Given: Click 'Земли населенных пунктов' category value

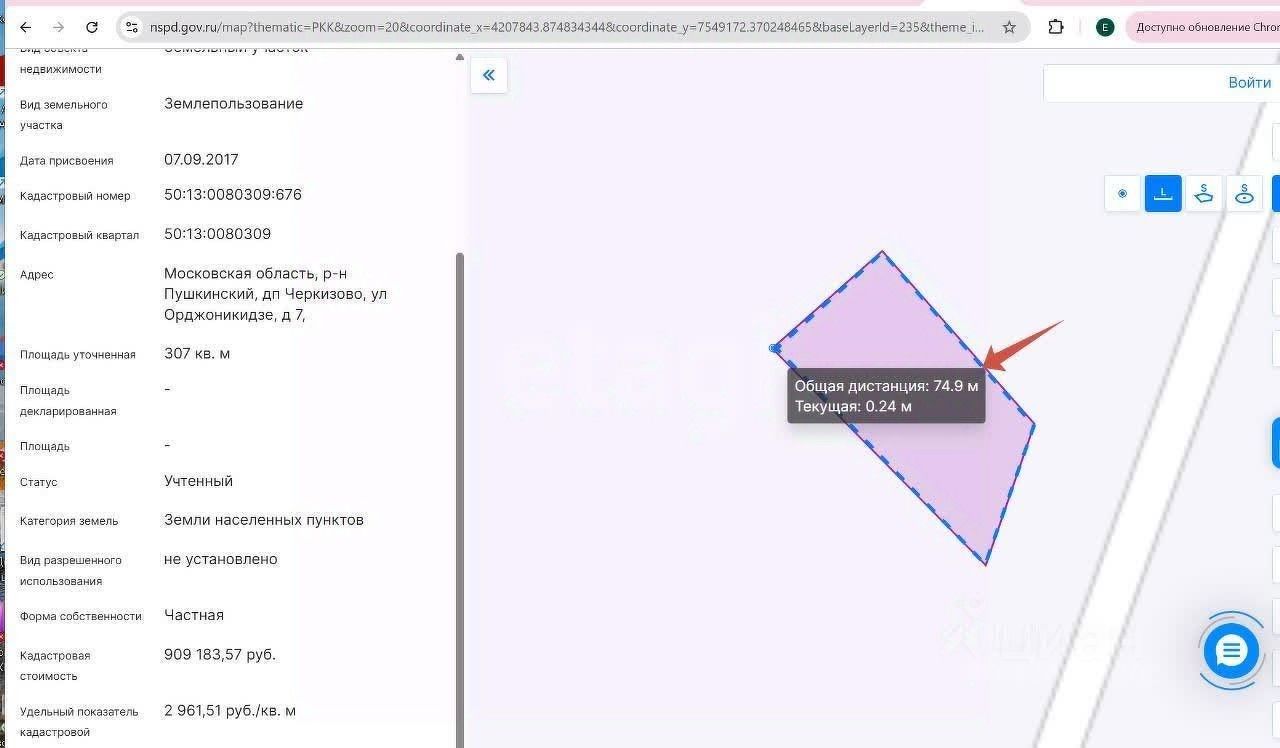Looking at the screenshot, I should pos(264,520).
